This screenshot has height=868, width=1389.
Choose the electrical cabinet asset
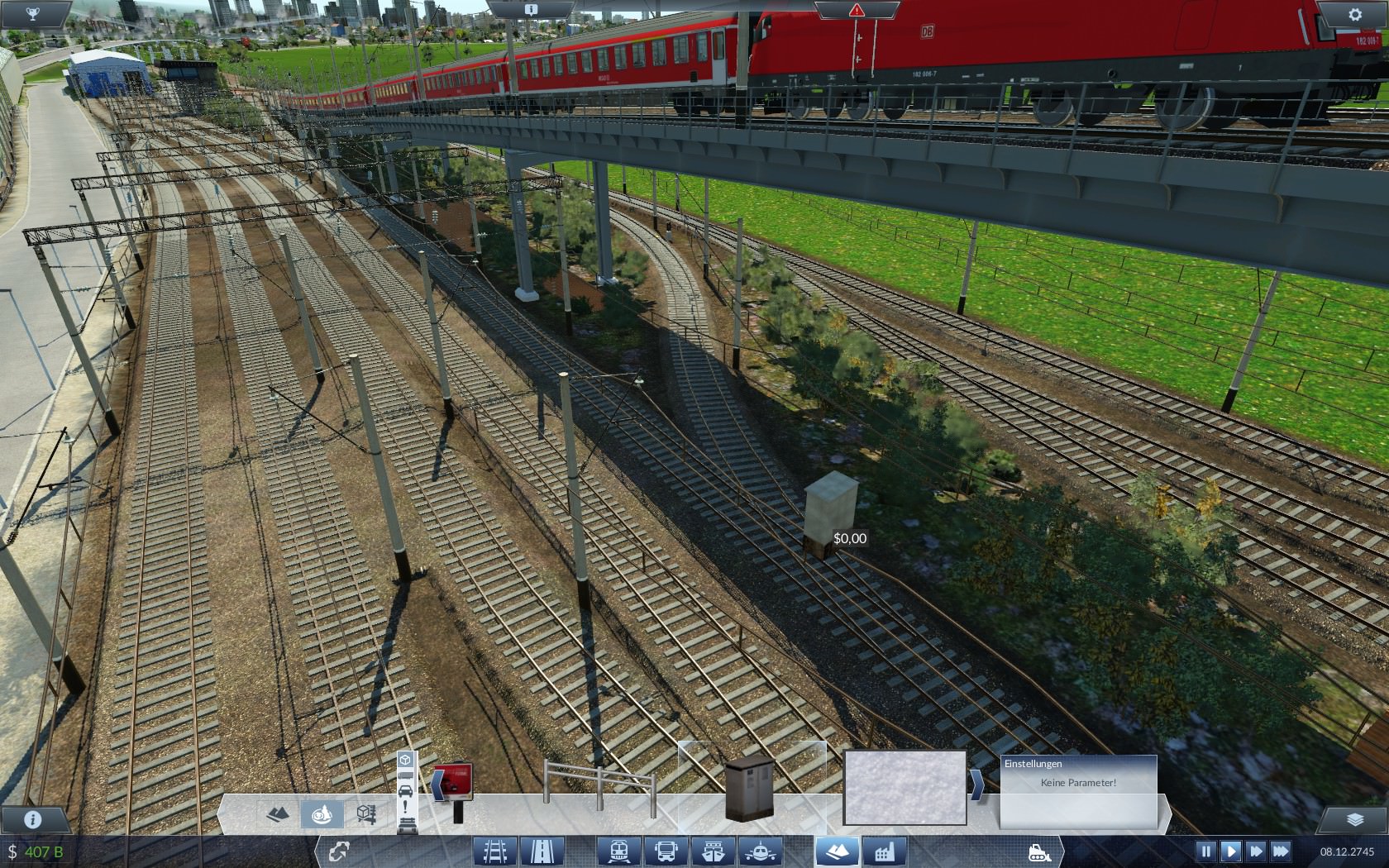tap(751, 789)
